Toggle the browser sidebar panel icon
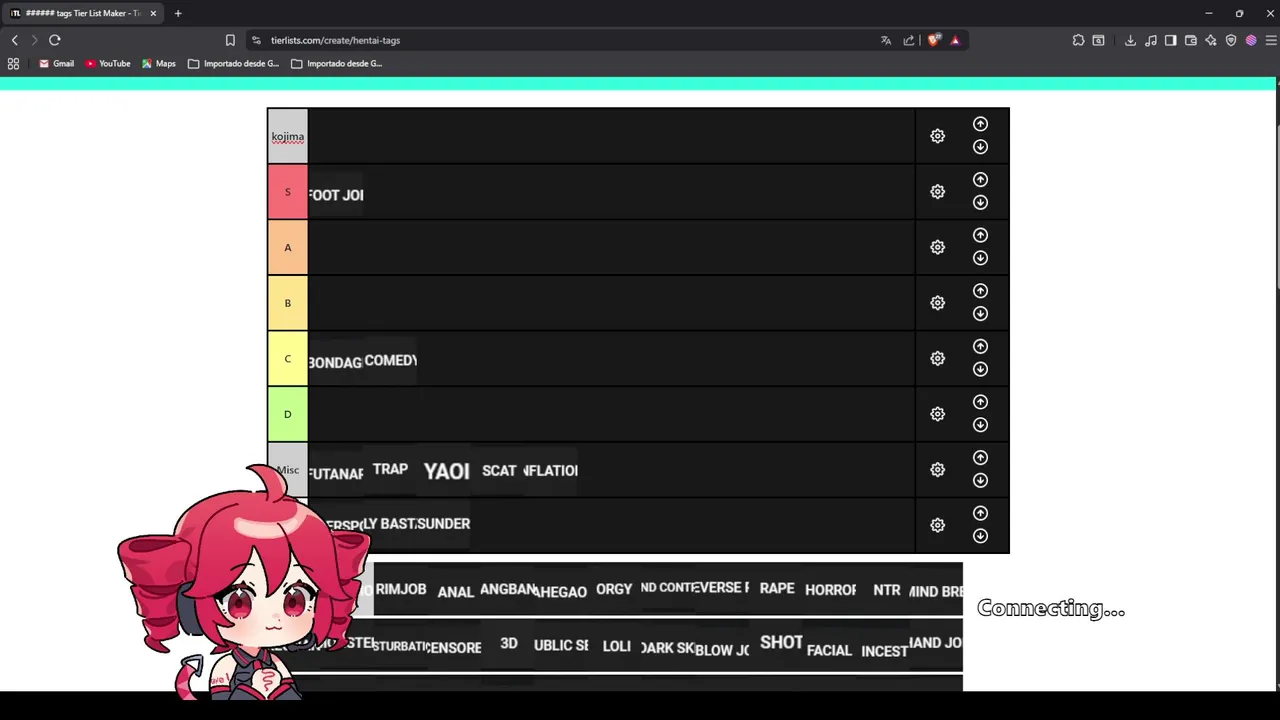Screen dimensions: 1280x720 point(1170,40)
